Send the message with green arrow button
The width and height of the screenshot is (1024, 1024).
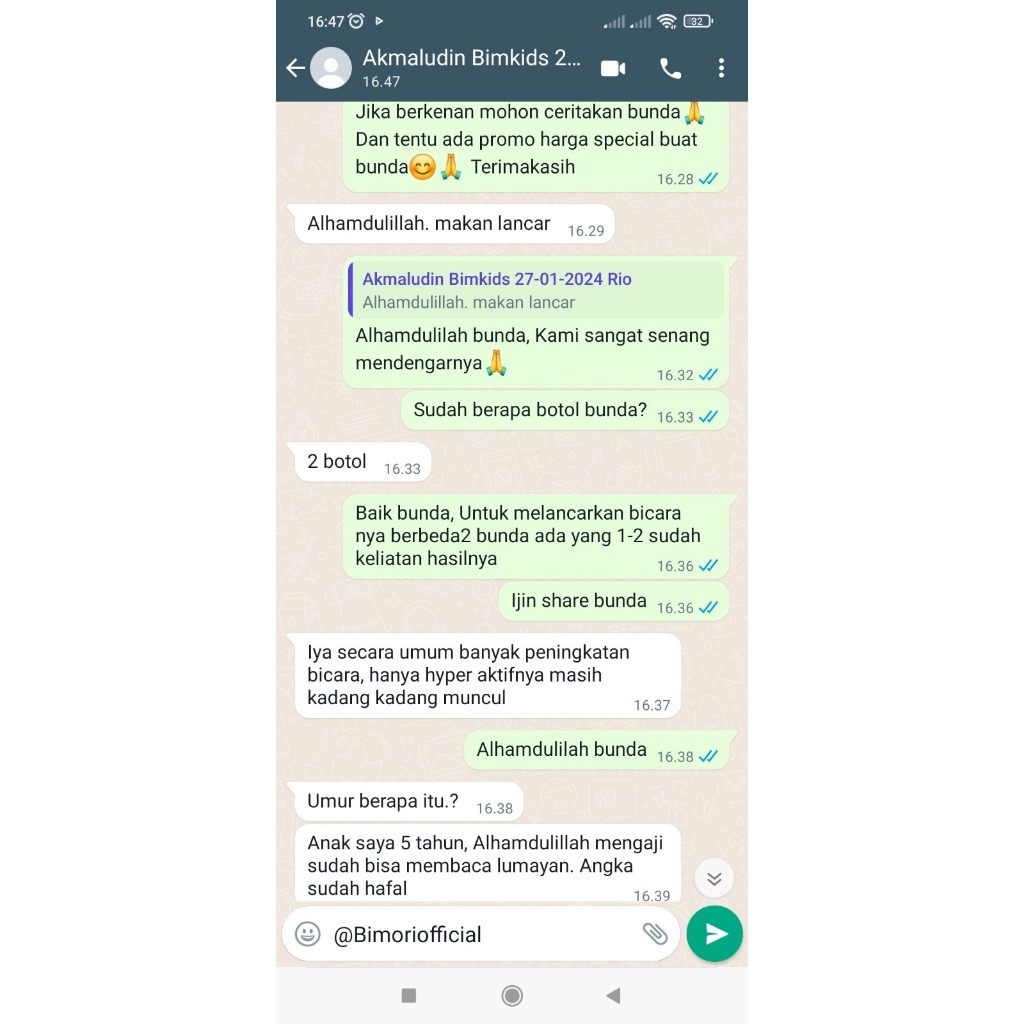click(x=714, y=934)
